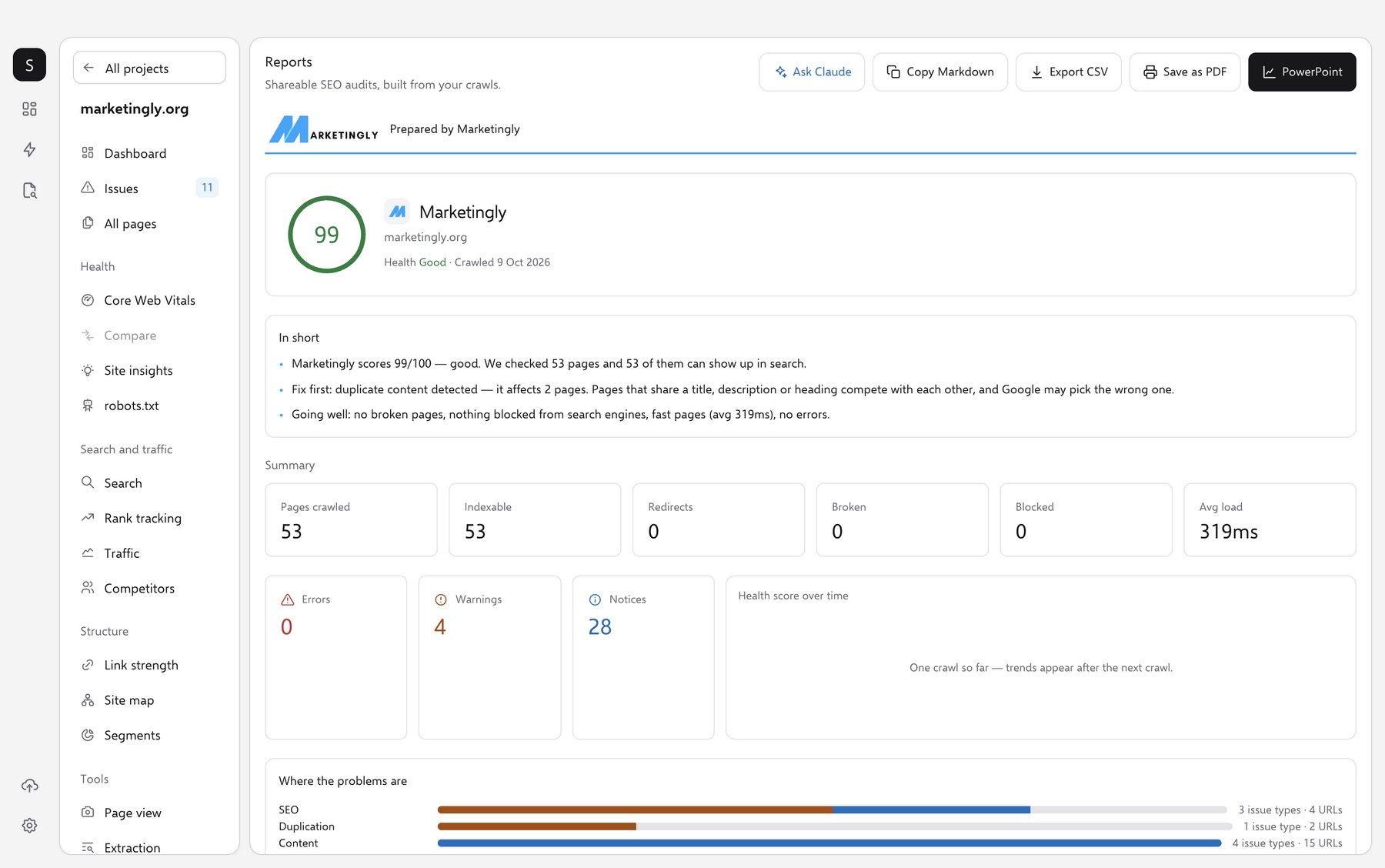Open Issues in sidebar
1385x868 pixels.
149,189
